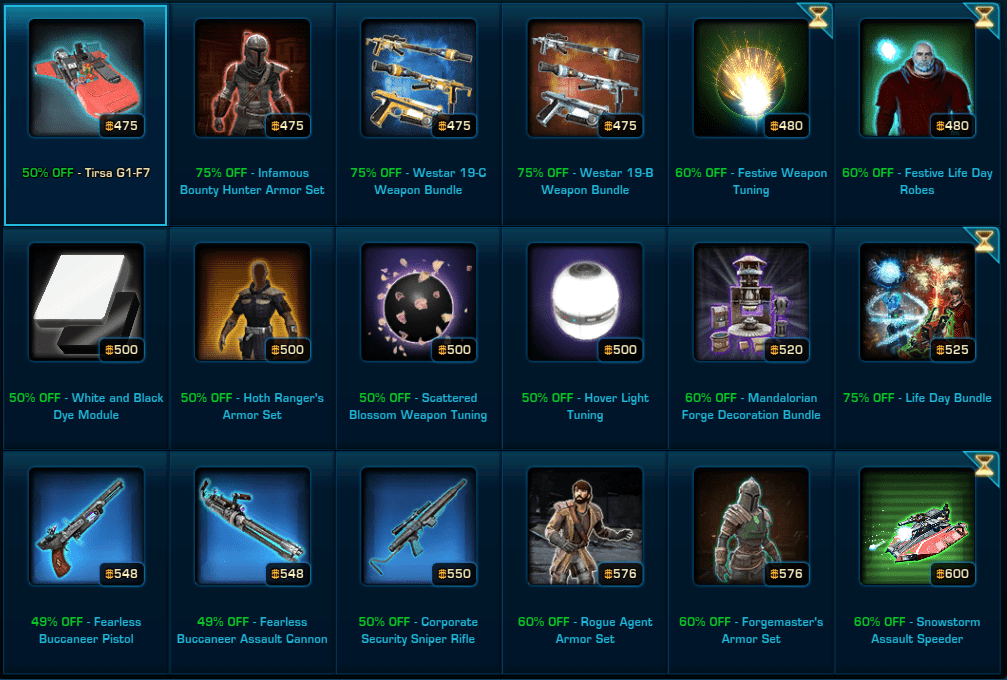
Task: Select the Festive Weapon Tuning icon
Action: (751, 78)
